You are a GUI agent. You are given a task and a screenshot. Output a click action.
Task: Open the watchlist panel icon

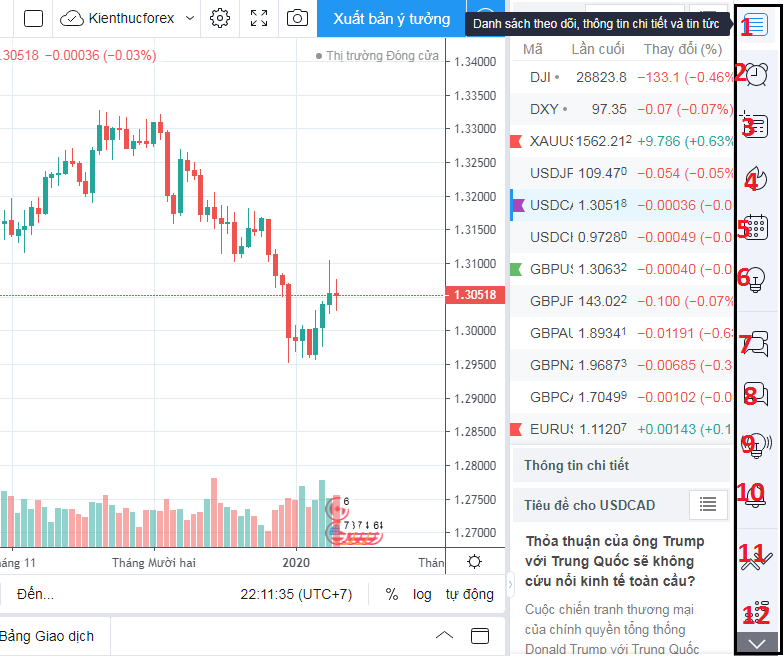pos(759,25)
